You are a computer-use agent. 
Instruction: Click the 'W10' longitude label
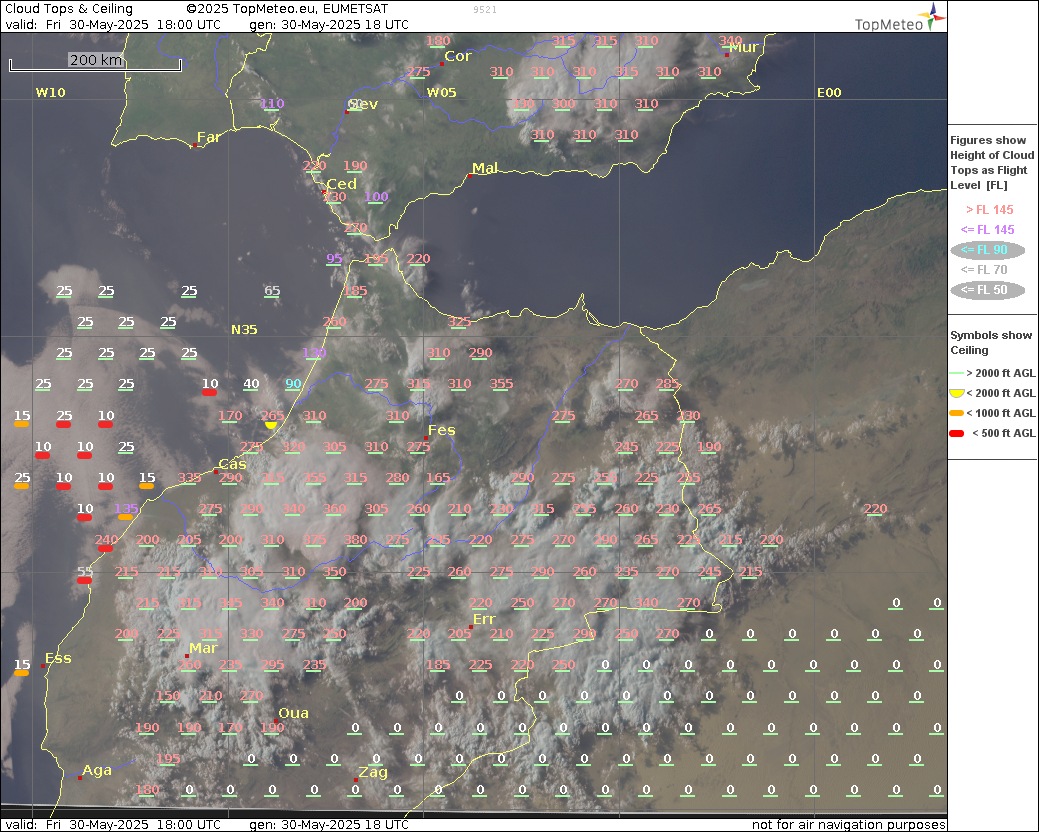[50, 93]
